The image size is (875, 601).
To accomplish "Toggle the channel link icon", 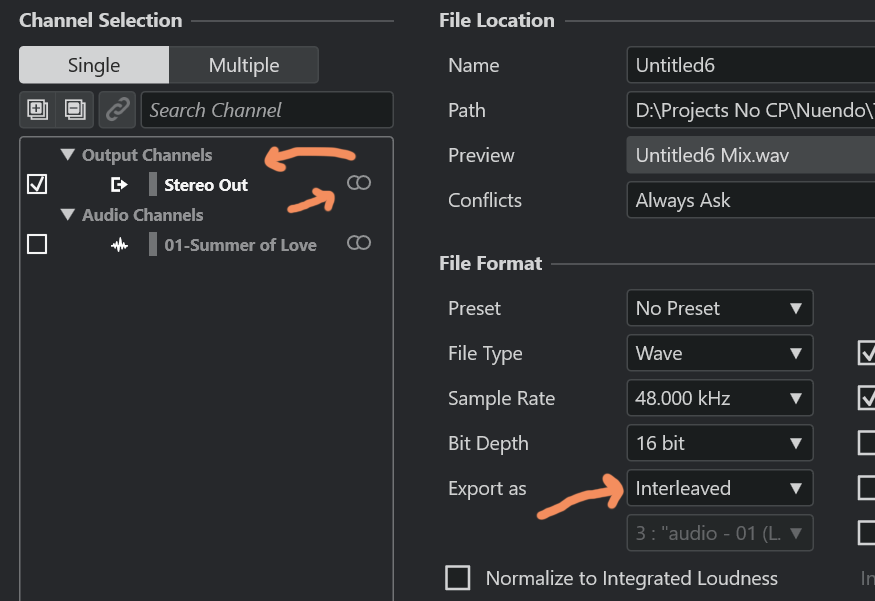I will [118, 110].
